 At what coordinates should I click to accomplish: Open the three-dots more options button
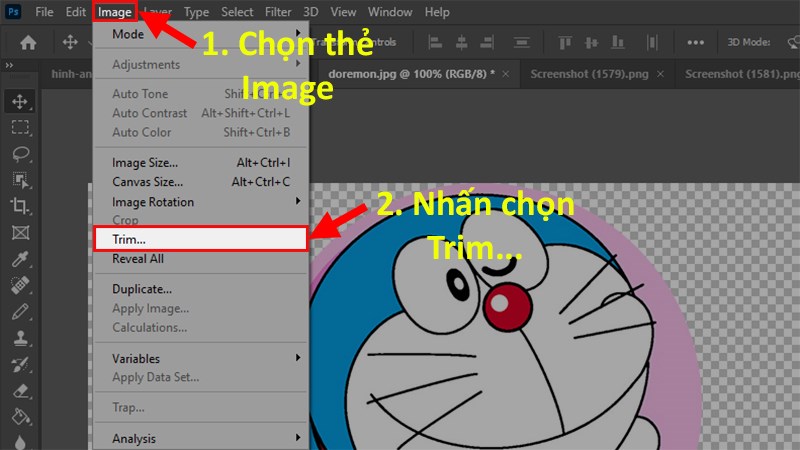click(x=695, y=42)
